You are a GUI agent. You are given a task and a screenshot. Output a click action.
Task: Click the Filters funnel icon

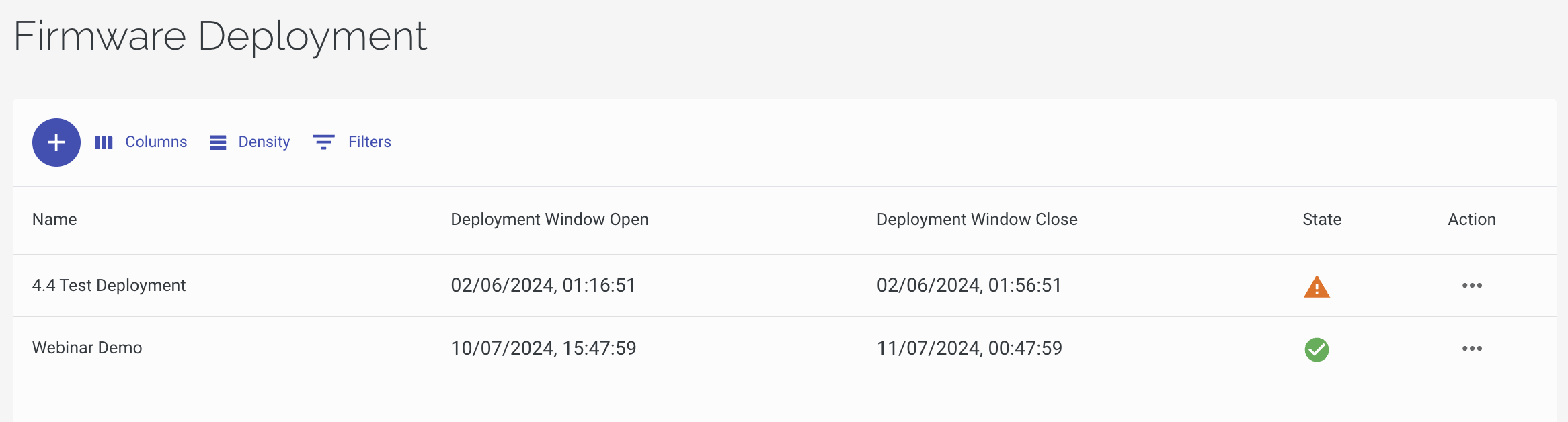[x=323, y=142]
